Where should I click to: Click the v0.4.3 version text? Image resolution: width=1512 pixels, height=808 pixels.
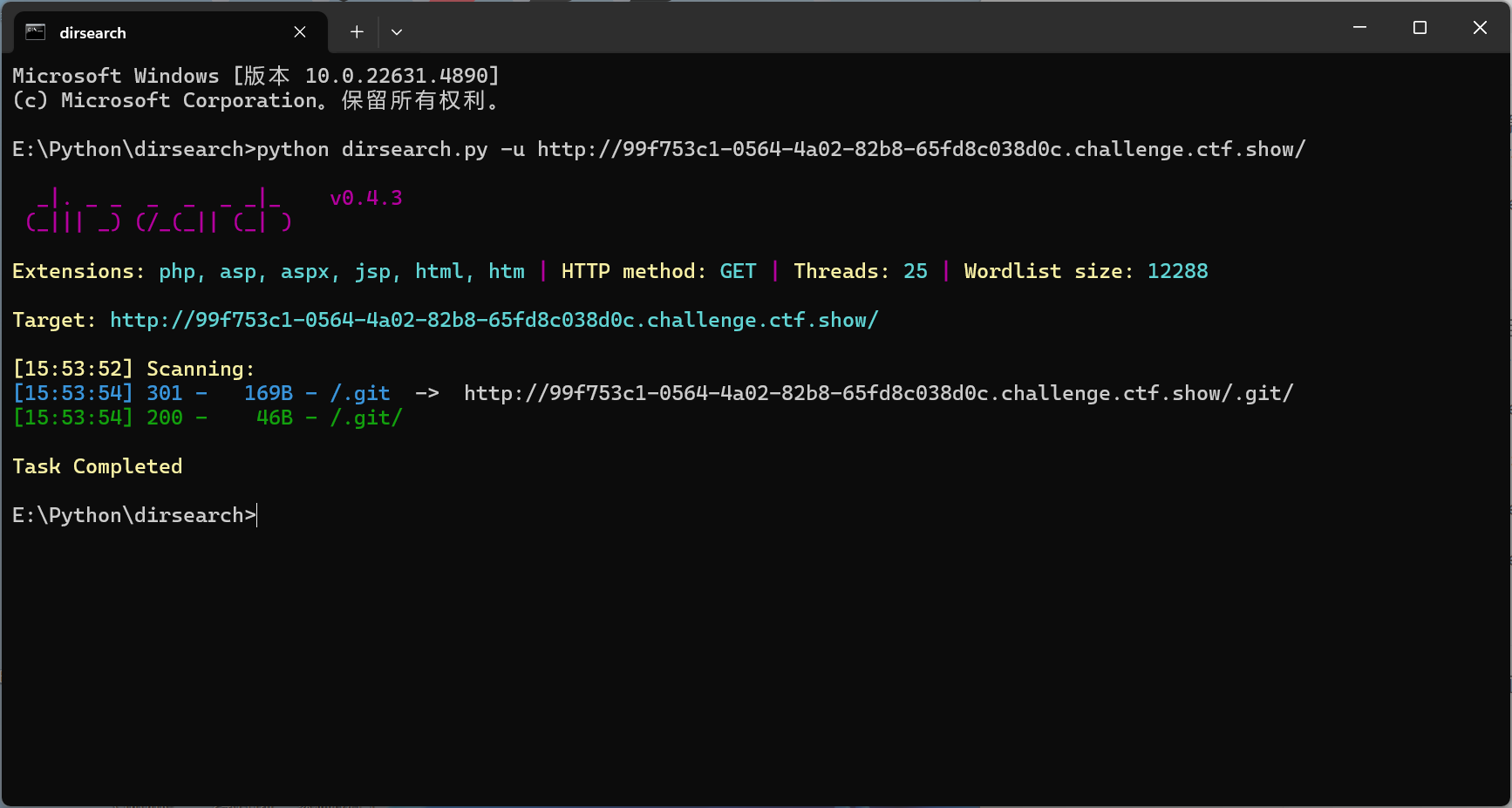point(365,198)
